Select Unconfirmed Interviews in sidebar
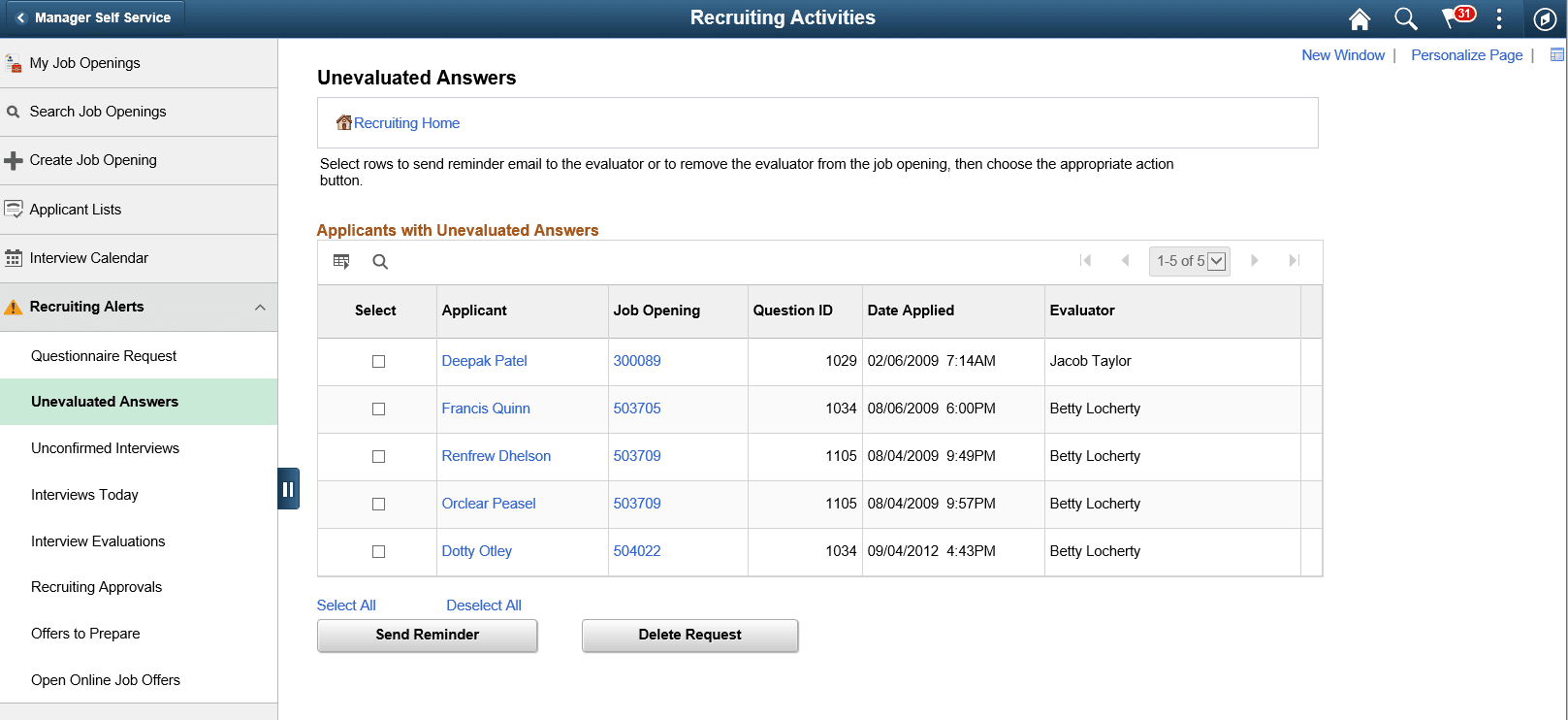The image size is (1568, 720). (105, 448)
